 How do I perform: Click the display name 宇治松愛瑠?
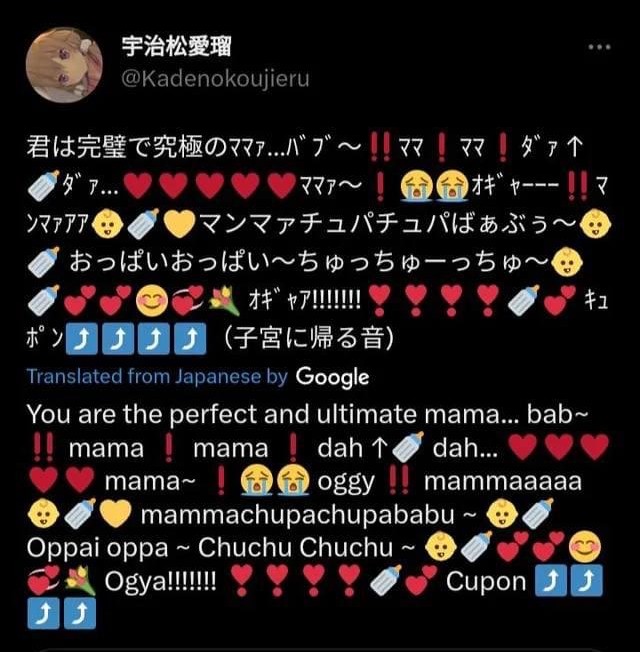(176, 46)
